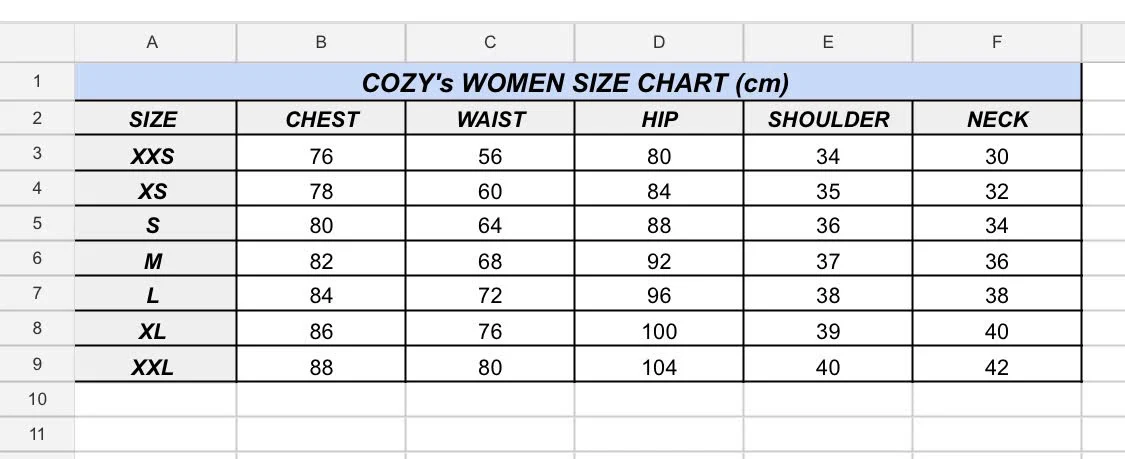Select column C header
Image resolution: width=1125 pixels, height=459 pixels.
coord(490,42)
